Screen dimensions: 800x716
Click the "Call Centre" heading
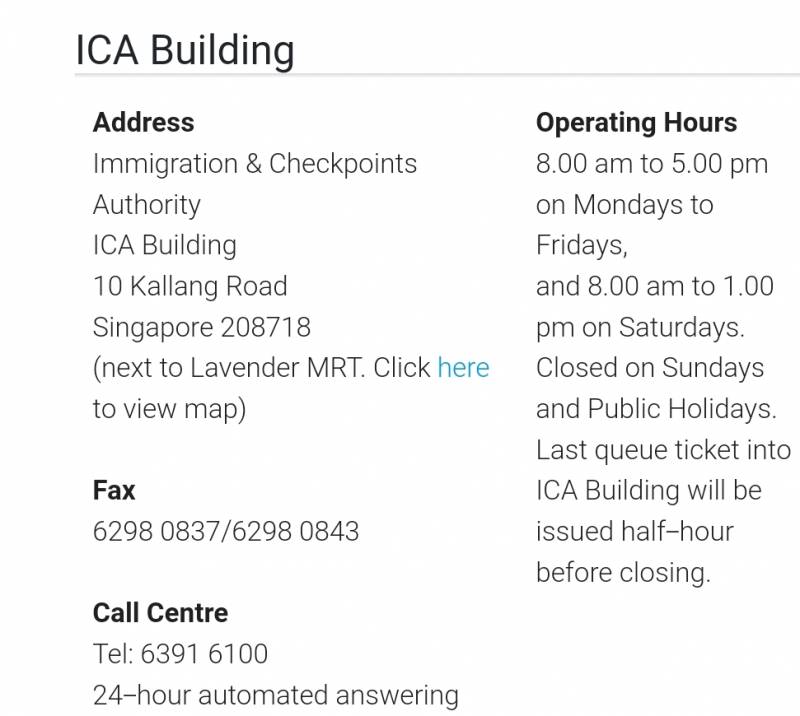[x=160, y=613]
